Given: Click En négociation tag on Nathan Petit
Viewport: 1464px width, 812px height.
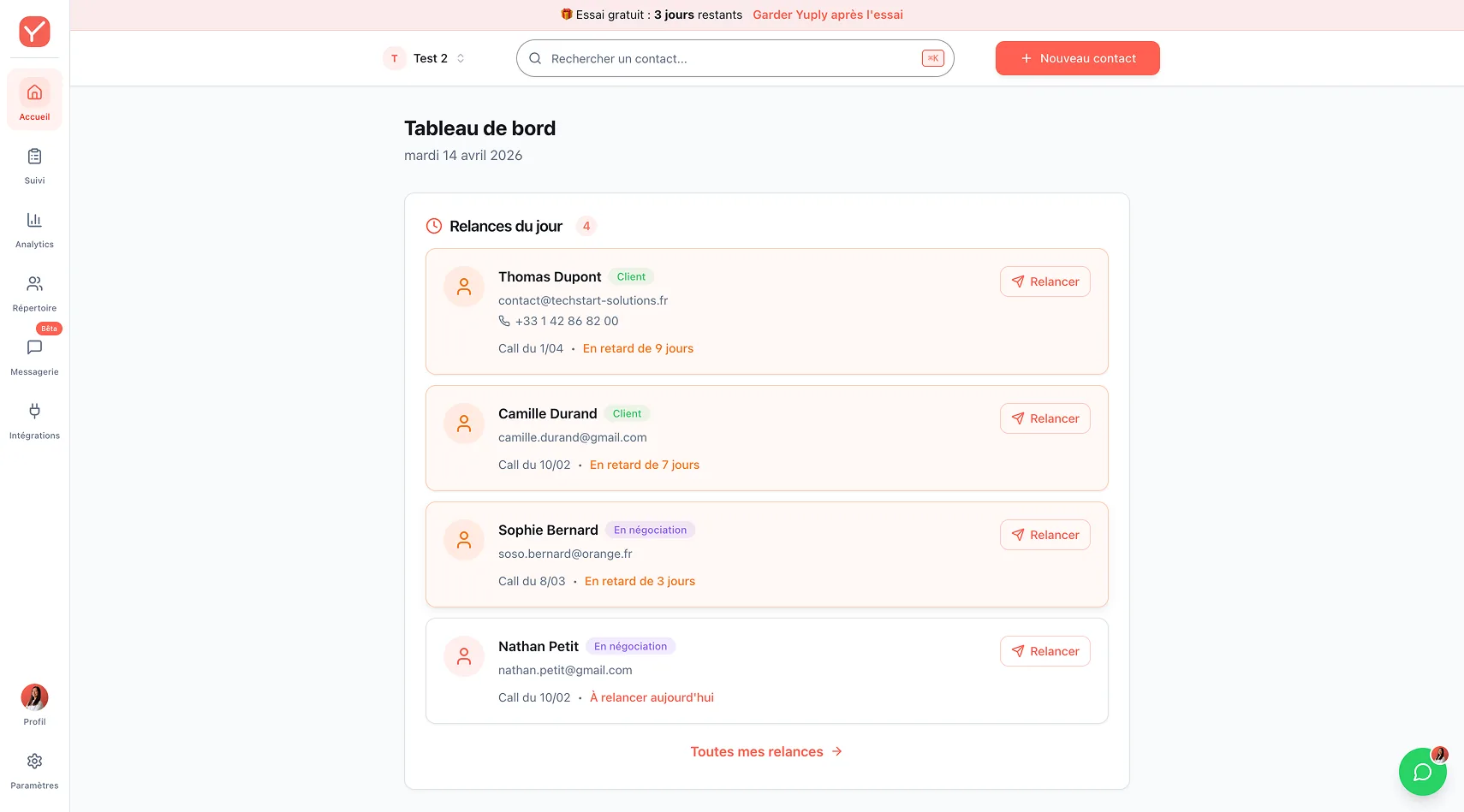Looking at the screenshot, I should (x=630, y=646).
